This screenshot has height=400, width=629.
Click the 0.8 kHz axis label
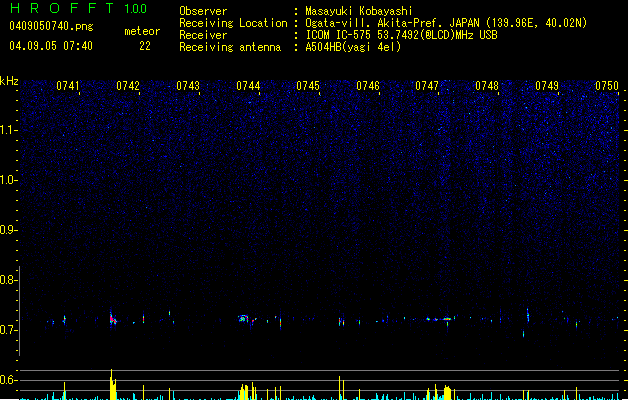tap(8, 280)
